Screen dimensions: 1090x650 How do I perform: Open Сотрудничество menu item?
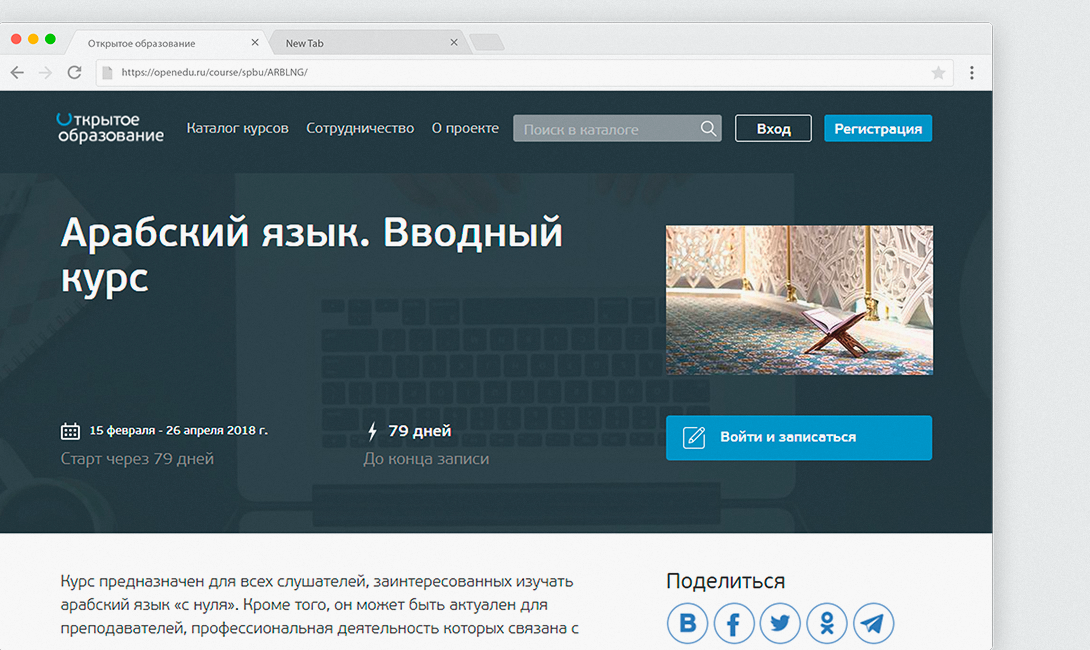[360, 129]
